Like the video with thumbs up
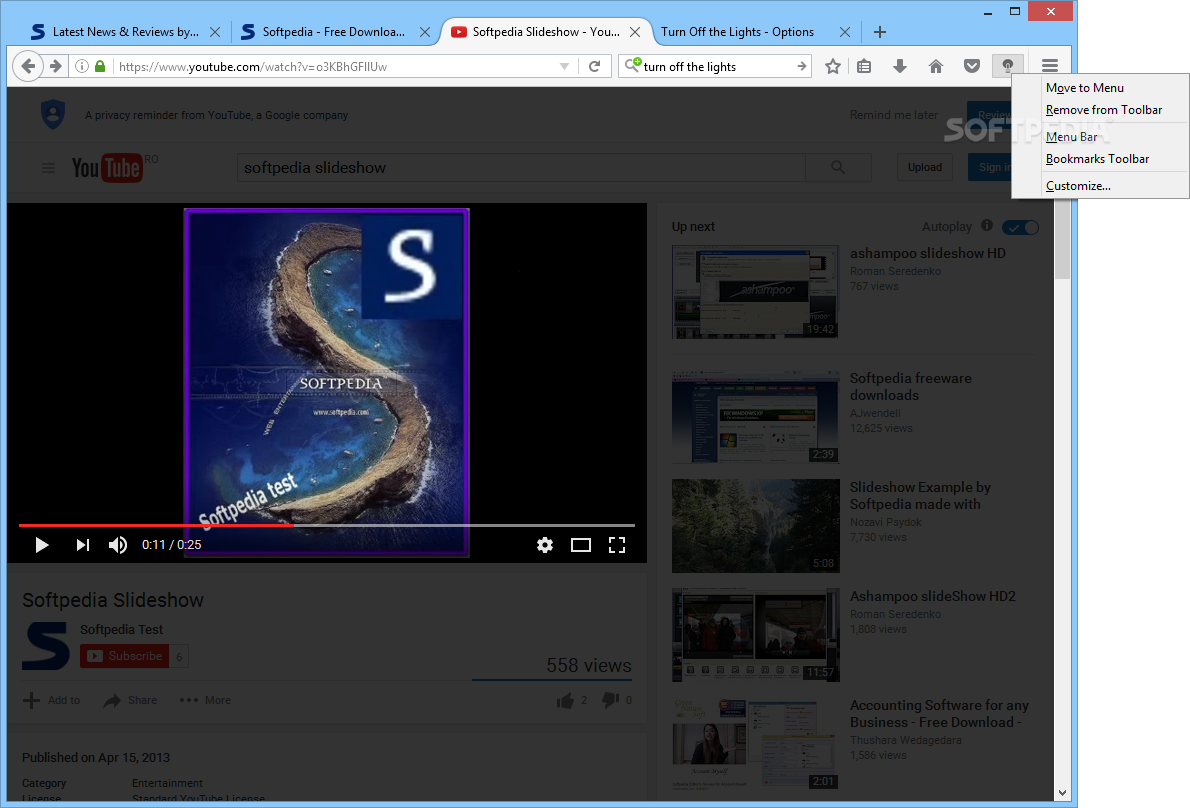The height and width of the screenshot is (808, 1190). point(565,700)
